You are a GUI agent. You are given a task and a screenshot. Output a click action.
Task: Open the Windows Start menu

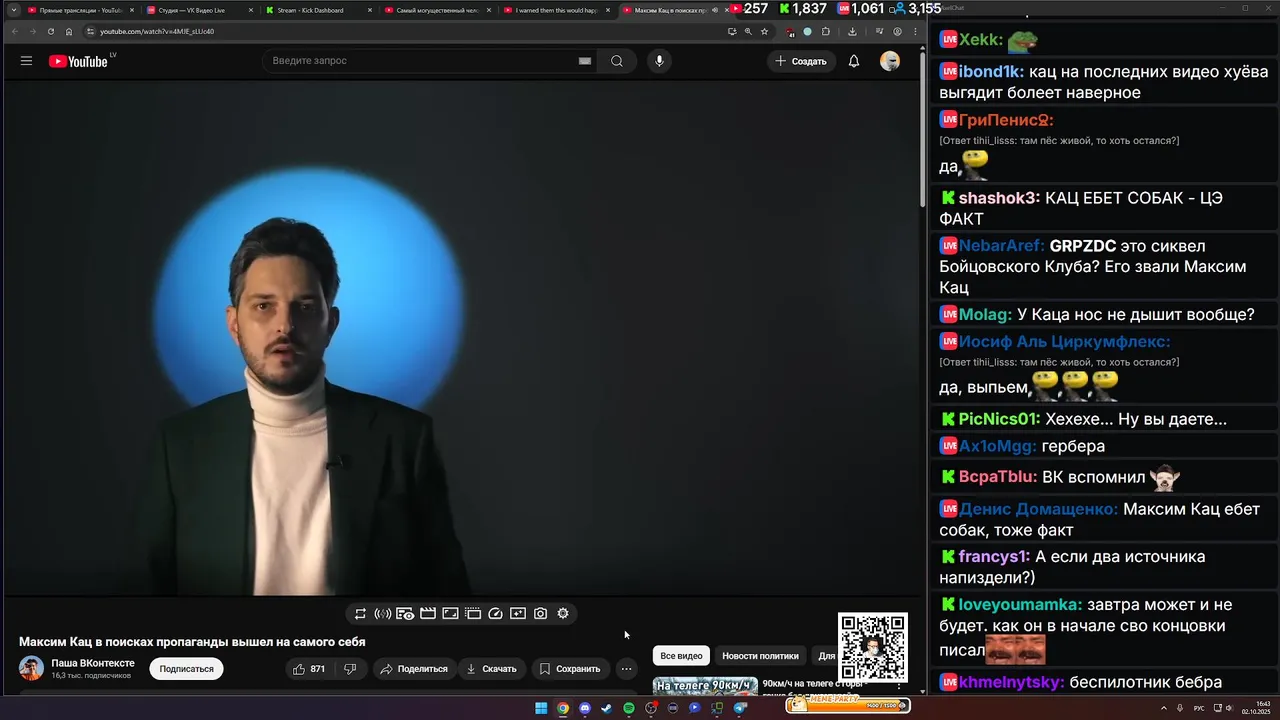(541, 708)
